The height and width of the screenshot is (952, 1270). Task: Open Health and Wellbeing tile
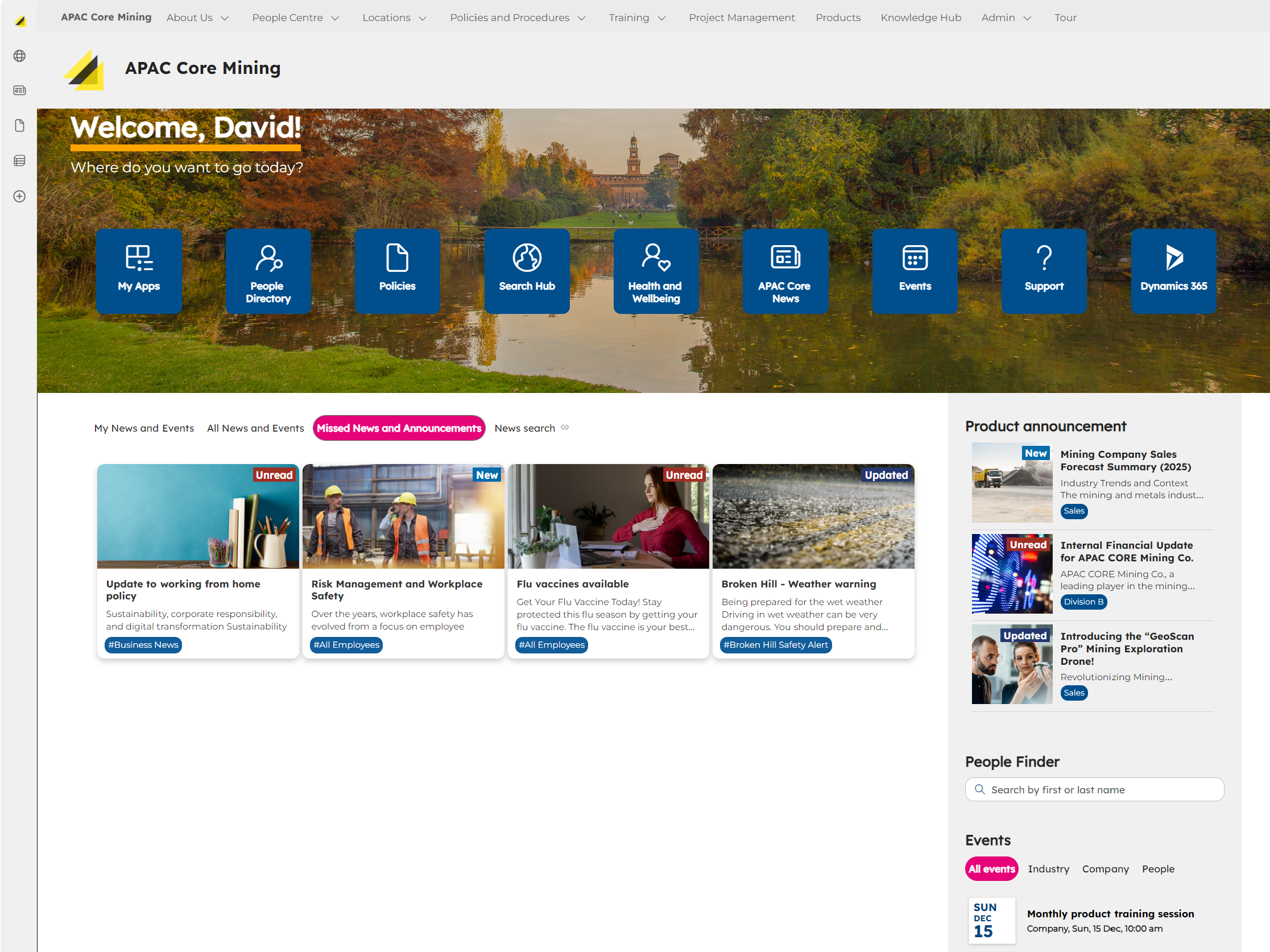point(656,271)
